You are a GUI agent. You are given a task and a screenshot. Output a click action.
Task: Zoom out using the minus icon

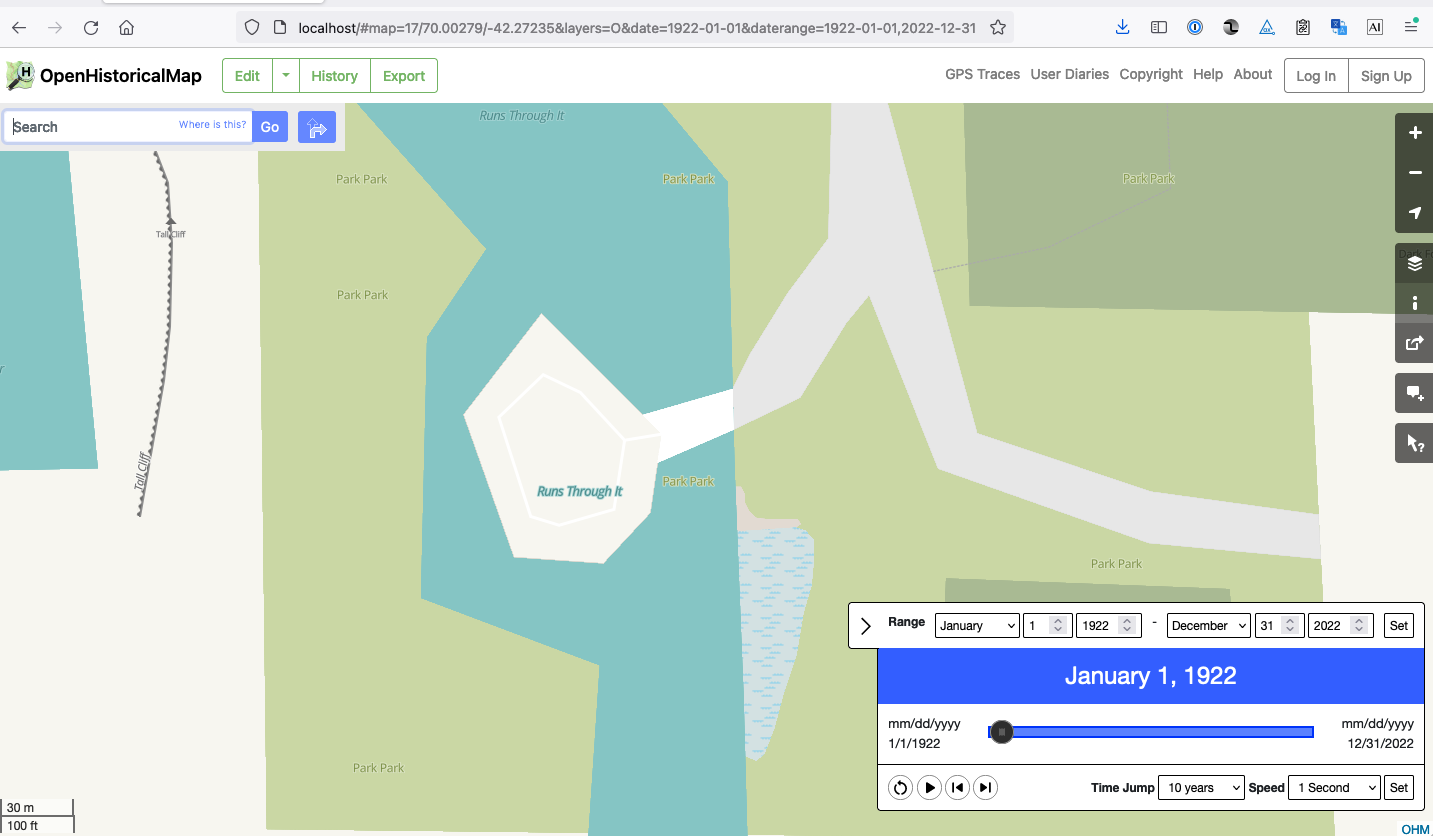[x=1413, y=172]
